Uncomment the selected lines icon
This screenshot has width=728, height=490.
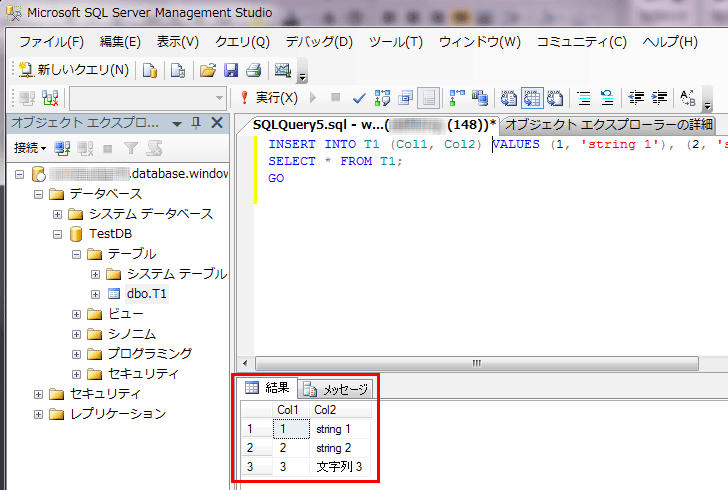pyautogui.click(x=607, y=98)
